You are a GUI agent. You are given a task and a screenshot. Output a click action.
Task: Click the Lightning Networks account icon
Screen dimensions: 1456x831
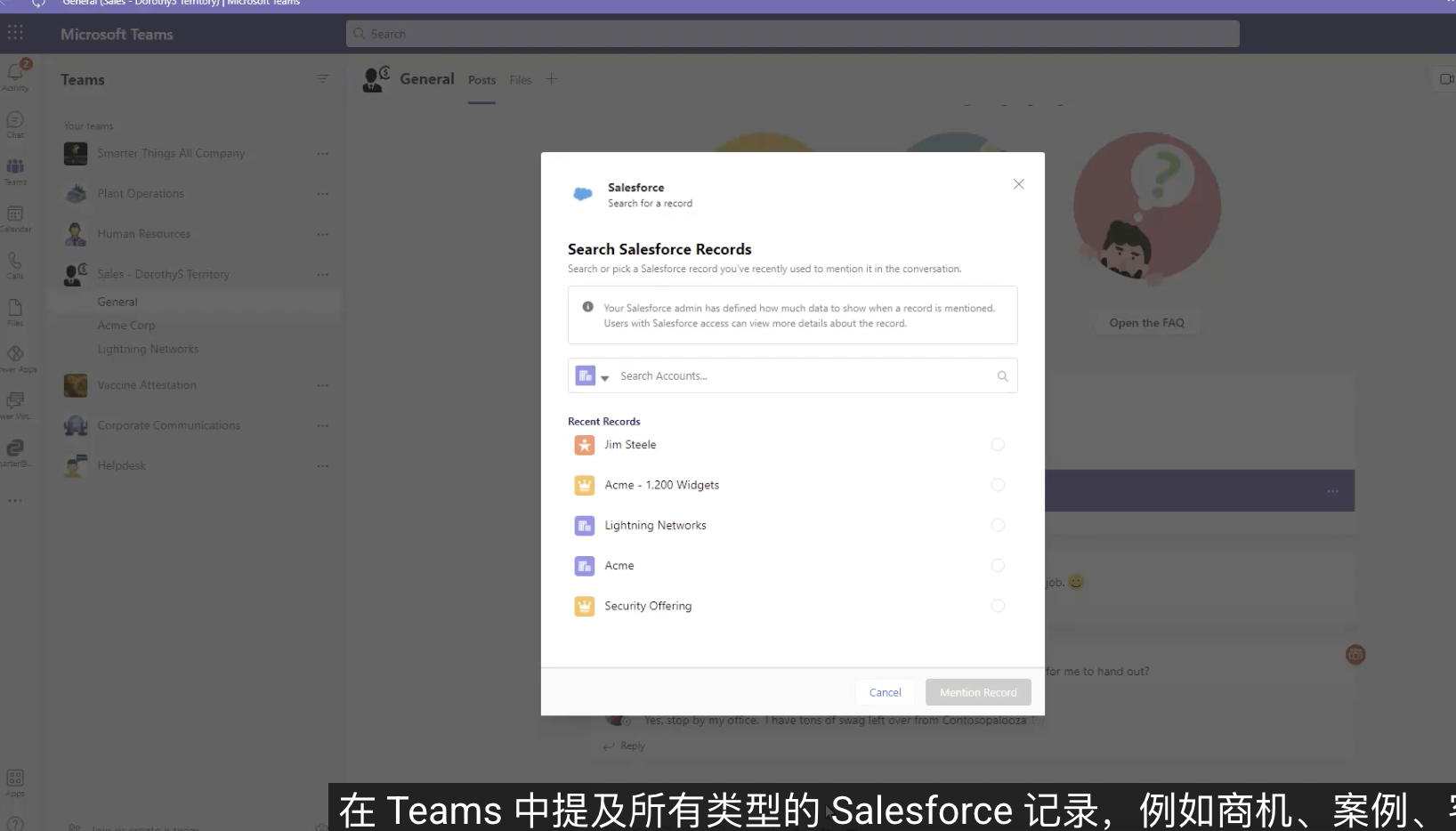[585, 526]
